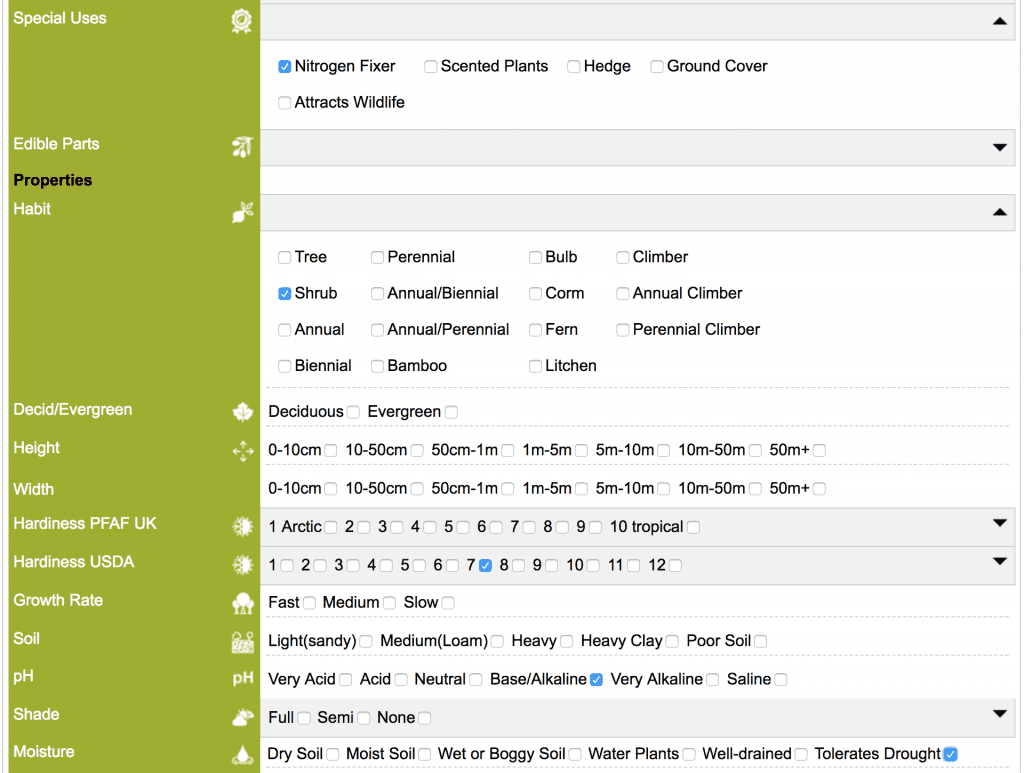Click the Moisture label
Screen dimensions: 1024x773
tap(44, 751)
